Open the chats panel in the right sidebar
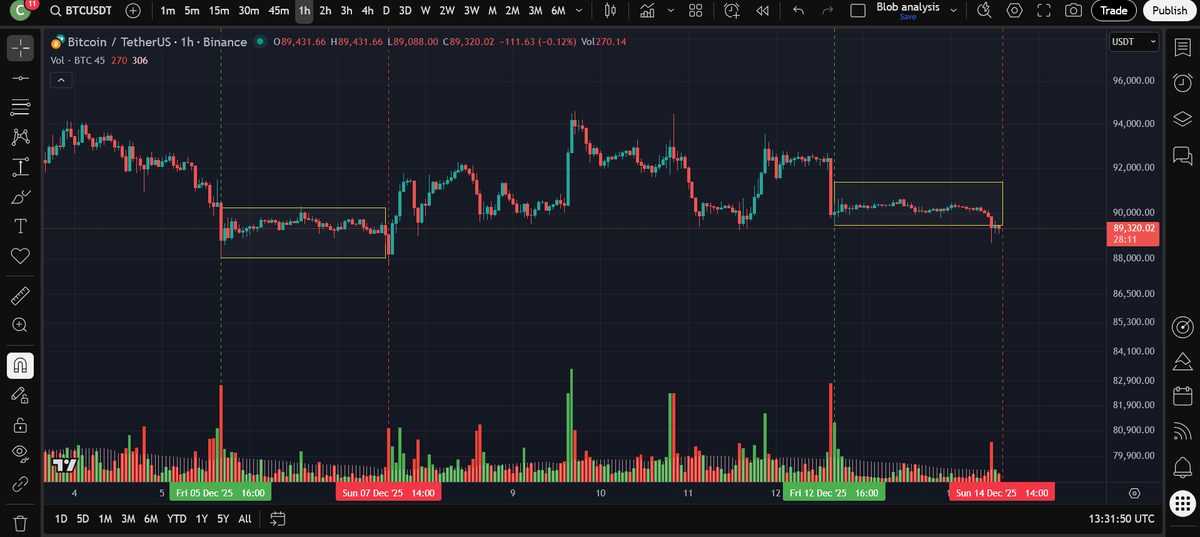 point(1181,155)
